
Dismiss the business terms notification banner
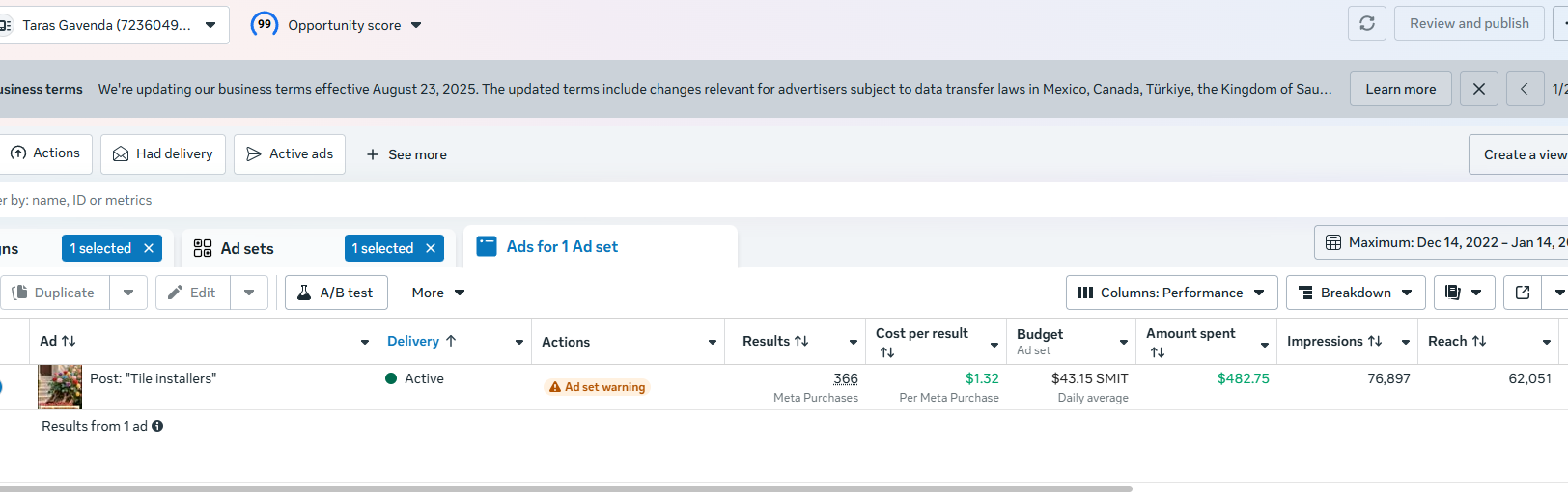(1478, 89)
